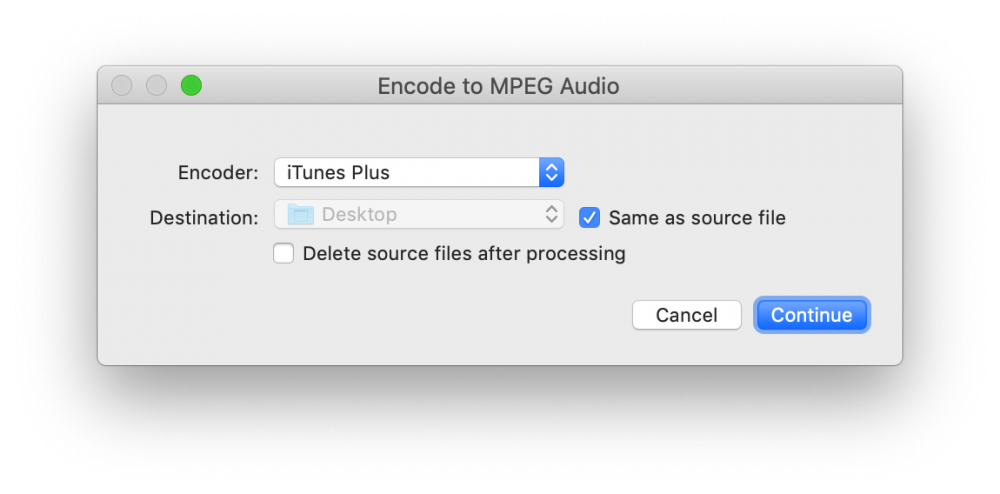This screenshot has width=1000, height=494.
Task: Open the Destination dropdown menu
Action: (x=419, y=214)
